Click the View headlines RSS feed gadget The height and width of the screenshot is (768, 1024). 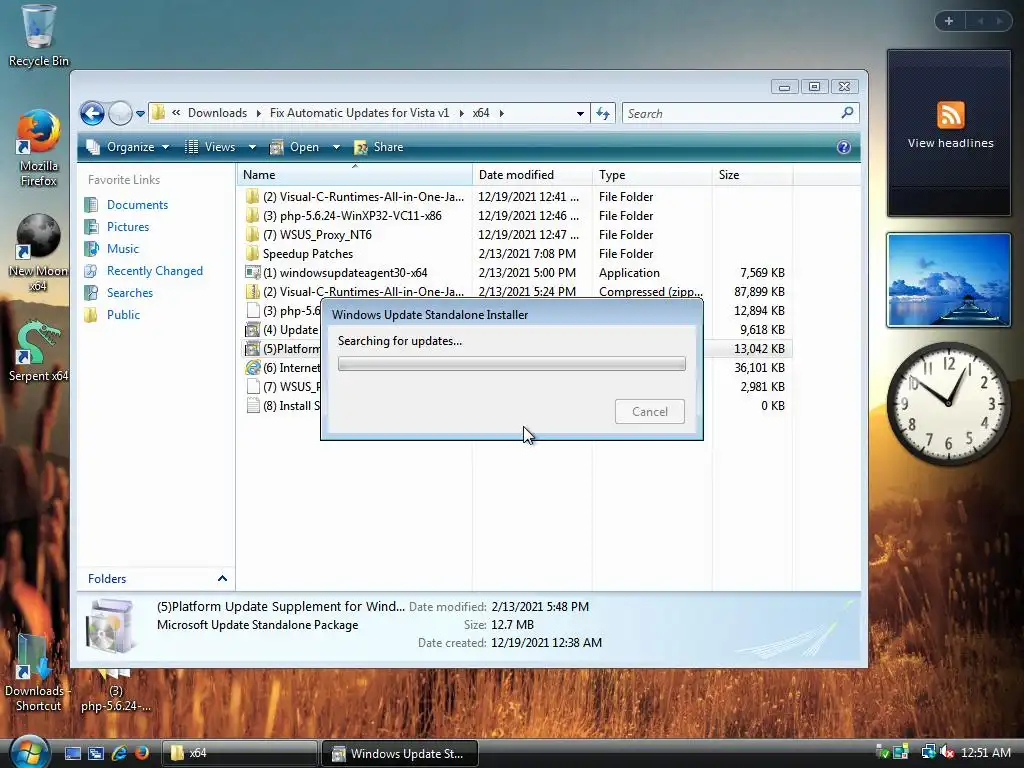coord(949,133)
